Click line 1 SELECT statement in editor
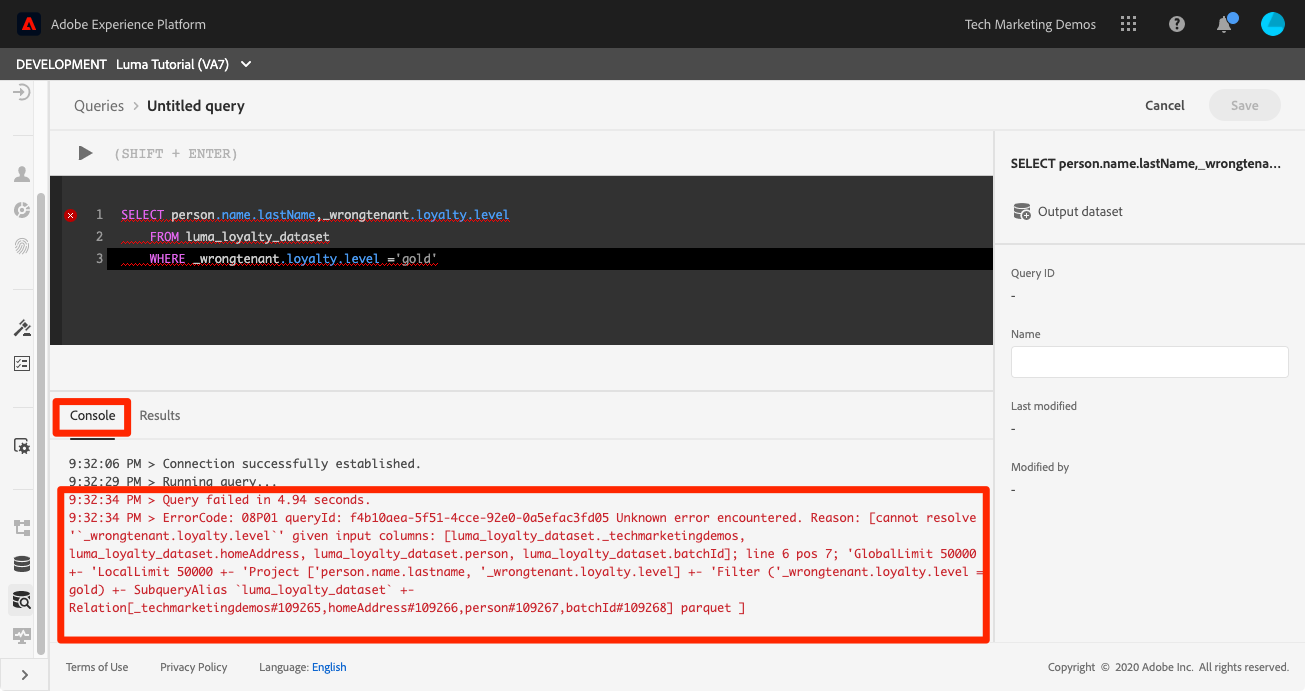 pos(315,215)
